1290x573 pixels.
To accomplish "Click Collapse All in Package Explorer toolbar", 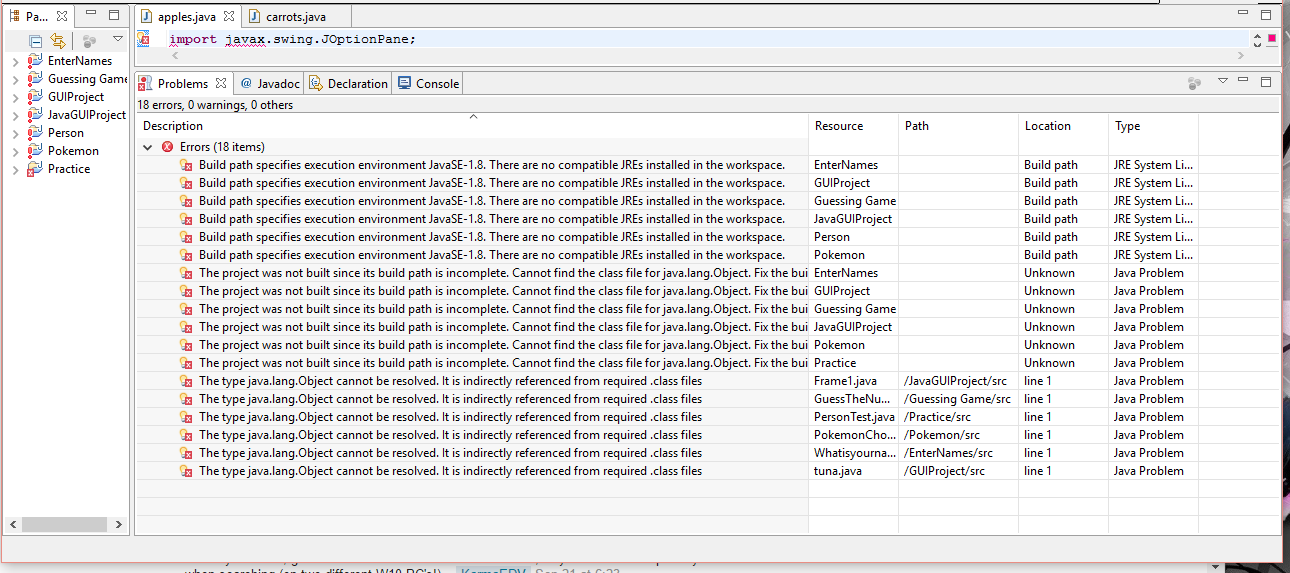I will (x=36, y=41).
